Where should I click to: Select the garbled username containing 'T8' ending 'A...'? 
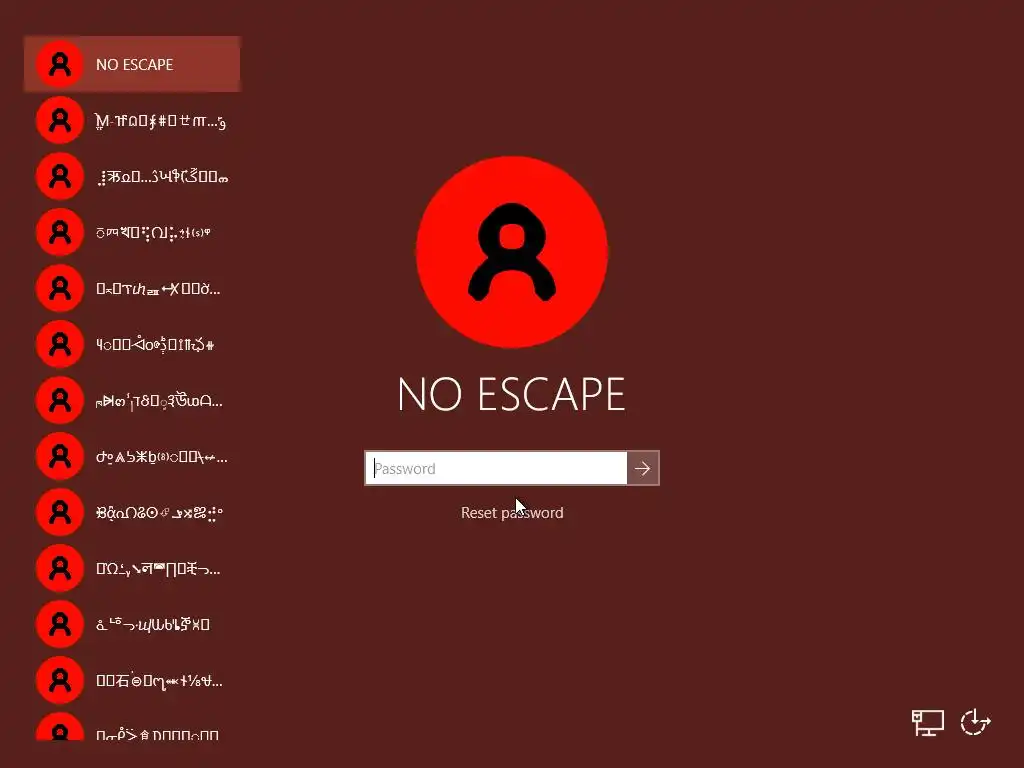[x=159, y=401]
